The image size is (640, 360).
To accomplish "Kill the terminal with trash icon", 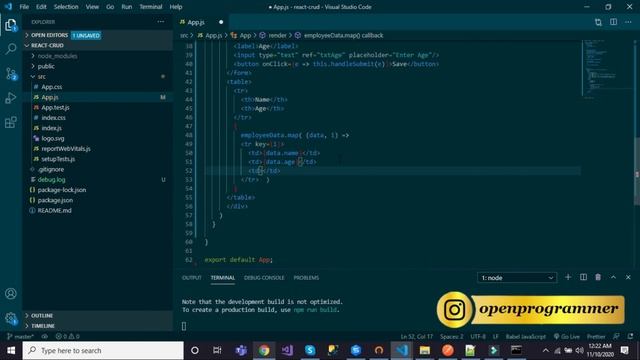I will pos(598,277).
